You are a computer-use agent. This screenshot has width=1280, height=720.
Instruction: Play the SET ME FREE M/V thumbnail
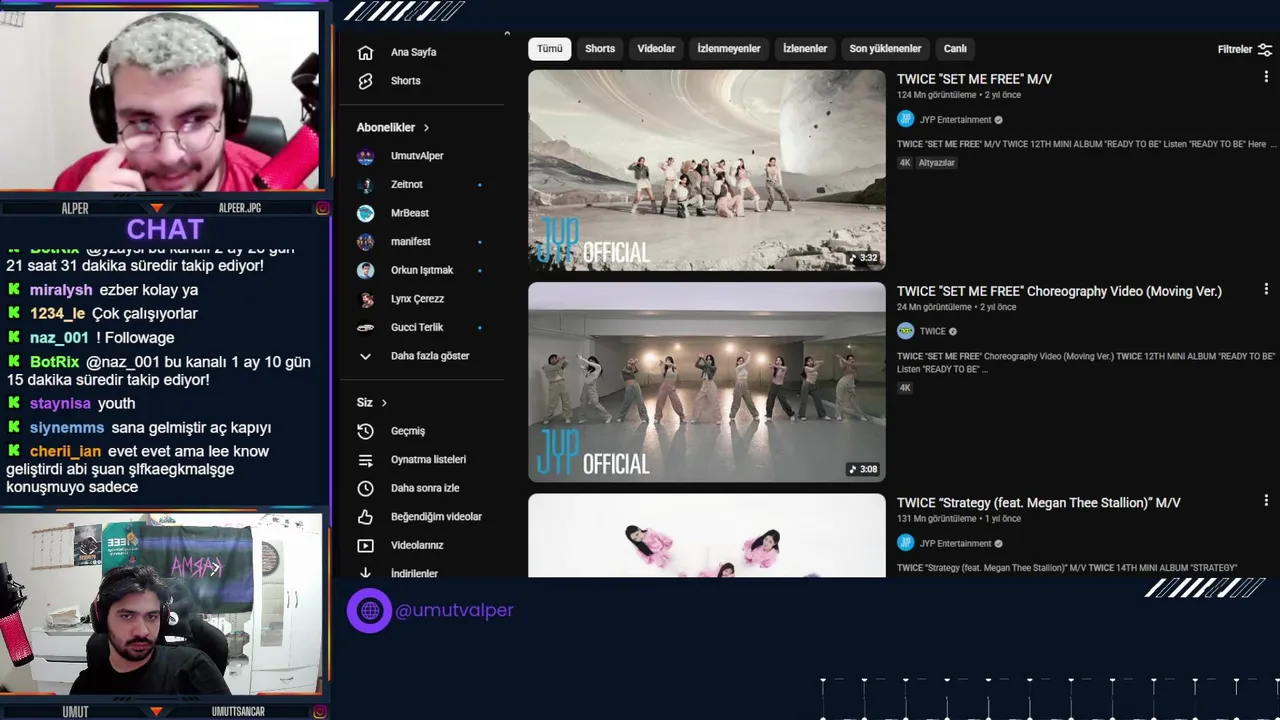[707, 170]
